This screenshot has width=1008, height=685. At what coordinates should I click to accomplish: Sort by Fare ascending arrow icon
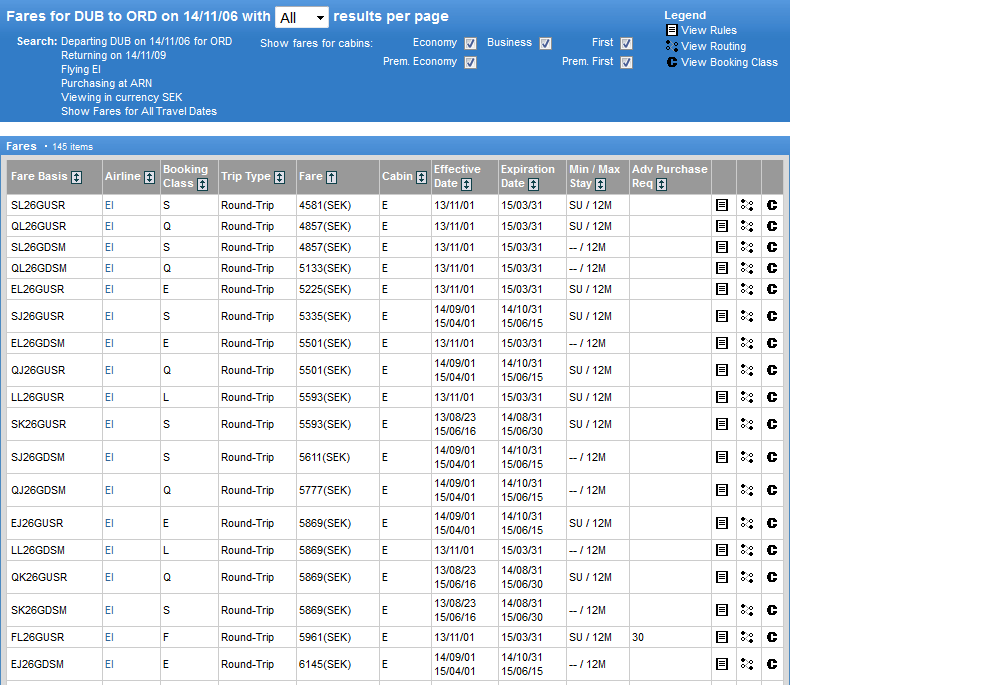pos(331,177)
